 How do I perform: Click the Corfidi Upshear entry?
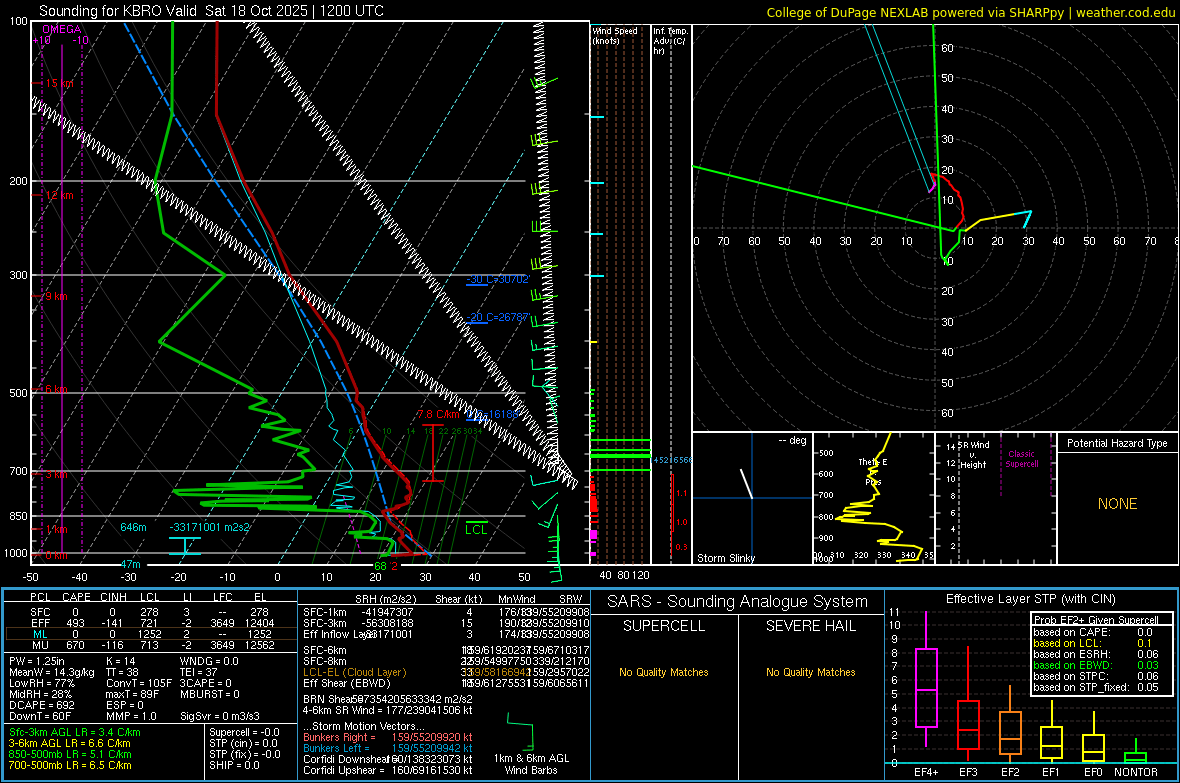[388, 770]
